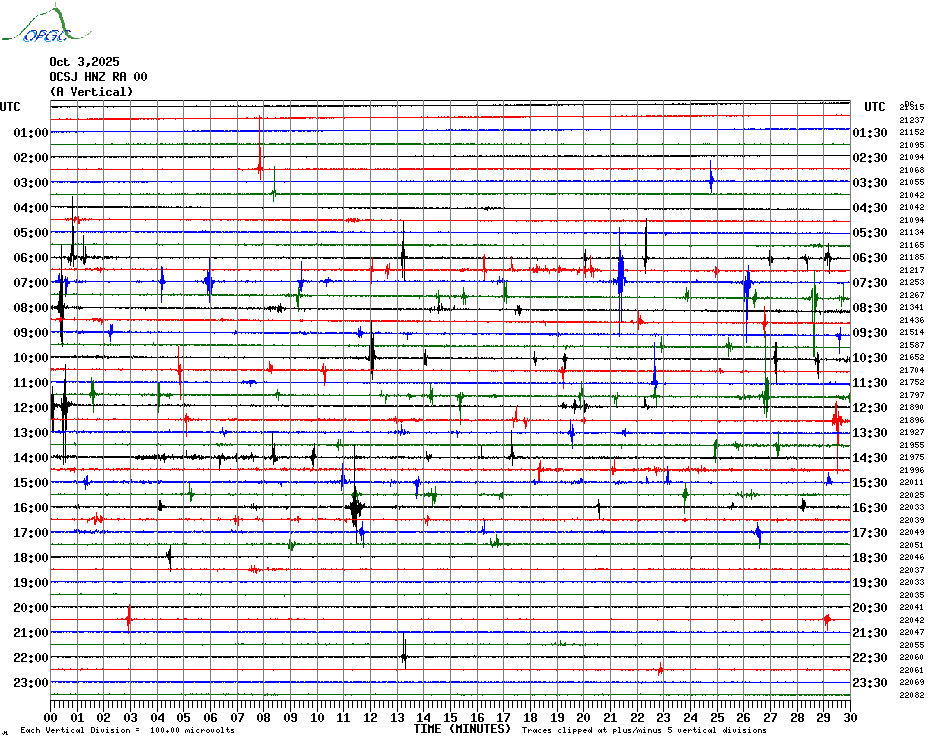Image resolution: width=930 pixels, height=744 pixels.
Task: Click the (A Vertical) component label
Action: click(91, 92)
